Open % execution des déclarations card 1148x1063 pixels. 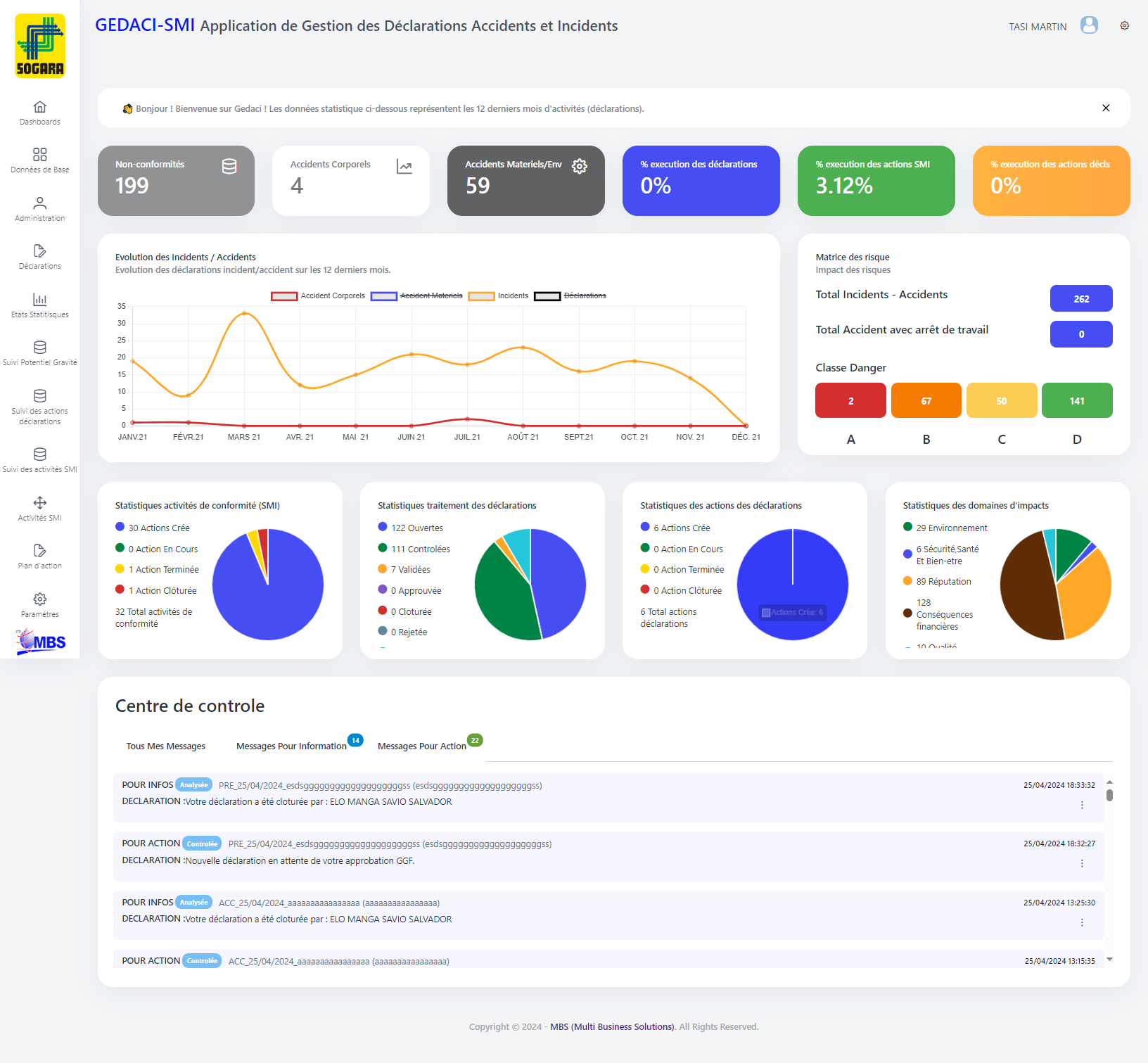pyautogui.click(x=701, y=181)
